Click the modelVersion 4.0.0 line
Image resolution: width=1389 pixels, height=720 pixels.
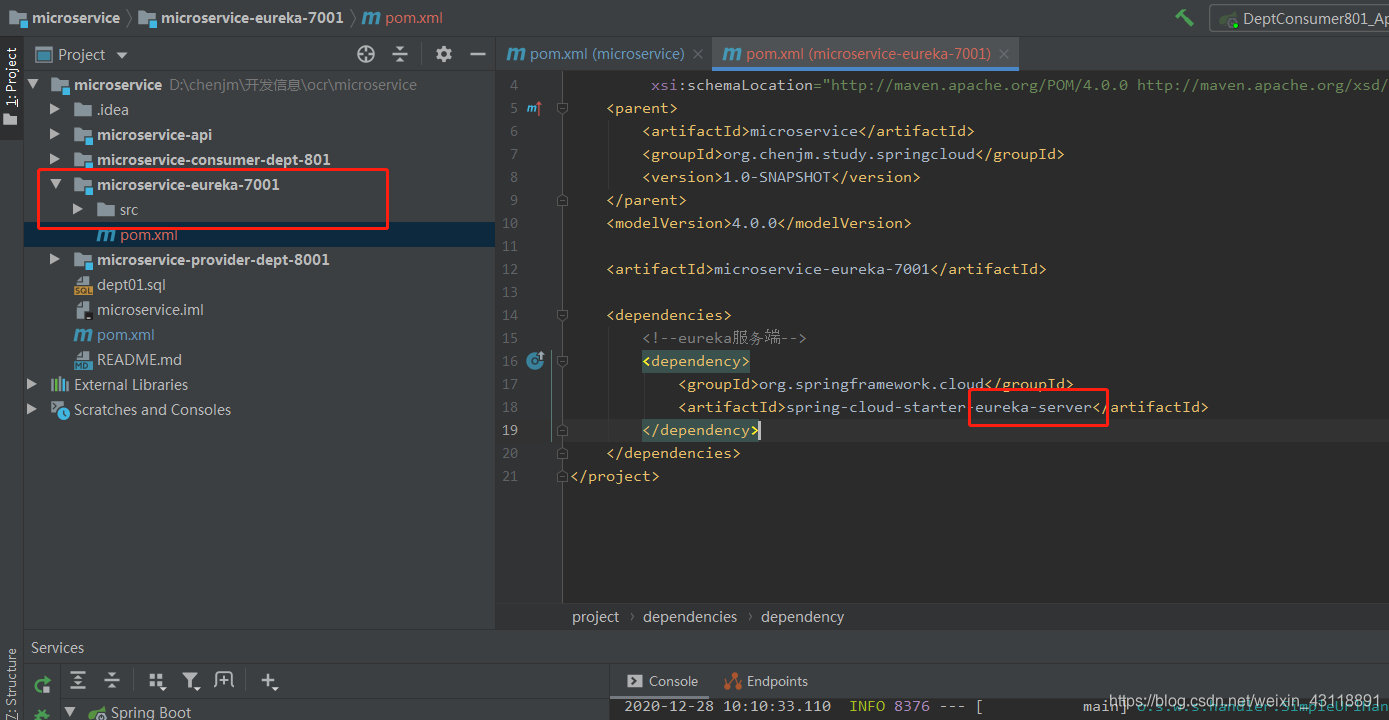coord(759,223)
